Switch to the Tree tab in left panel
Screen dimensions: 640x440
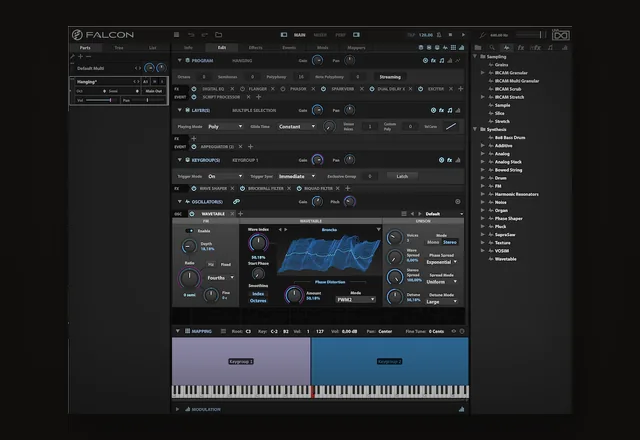pyautogui.click(x=119, y=48)
